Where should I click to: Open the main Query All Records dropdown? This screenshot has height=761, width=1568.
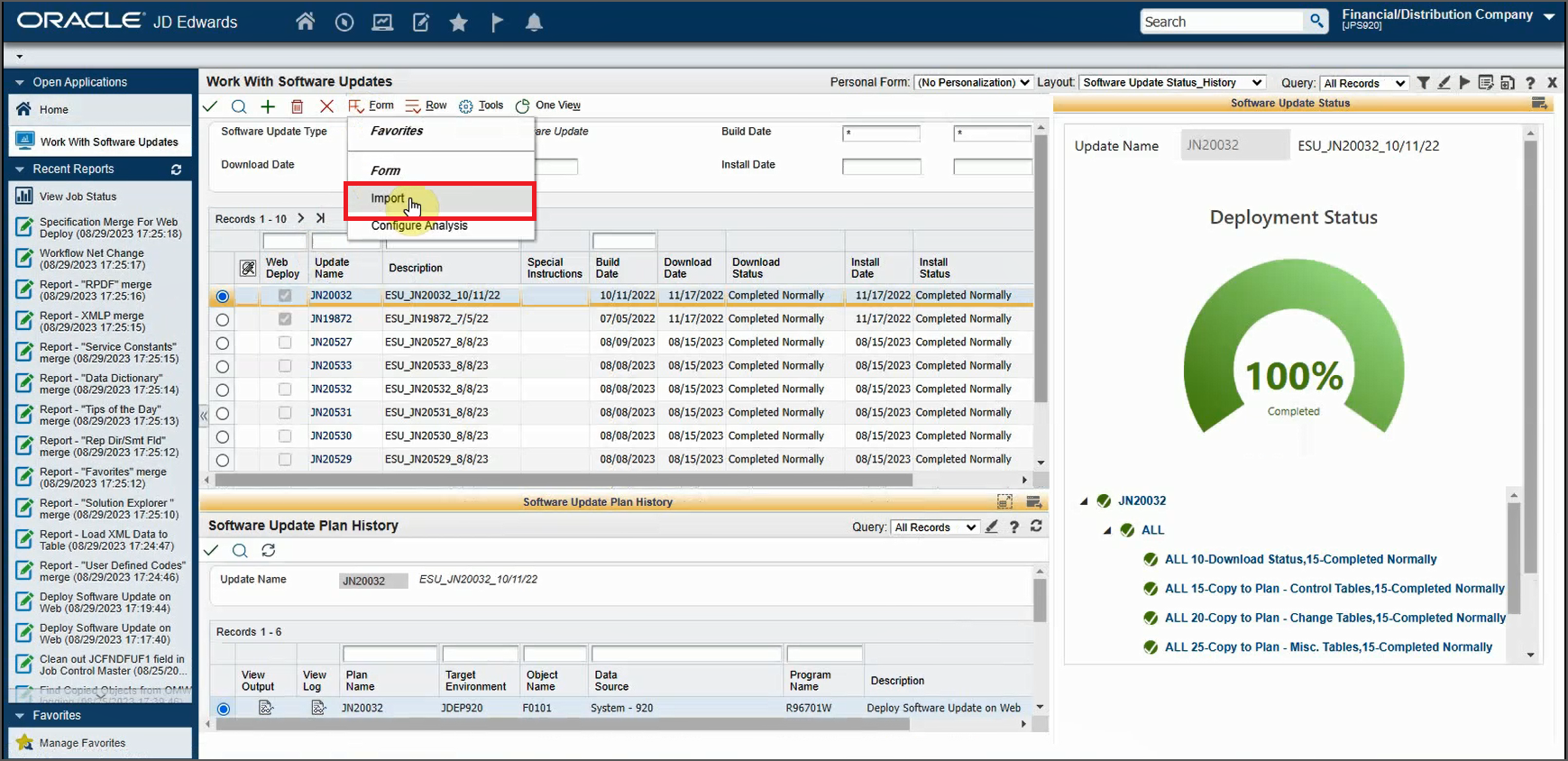click(1364, 83)
